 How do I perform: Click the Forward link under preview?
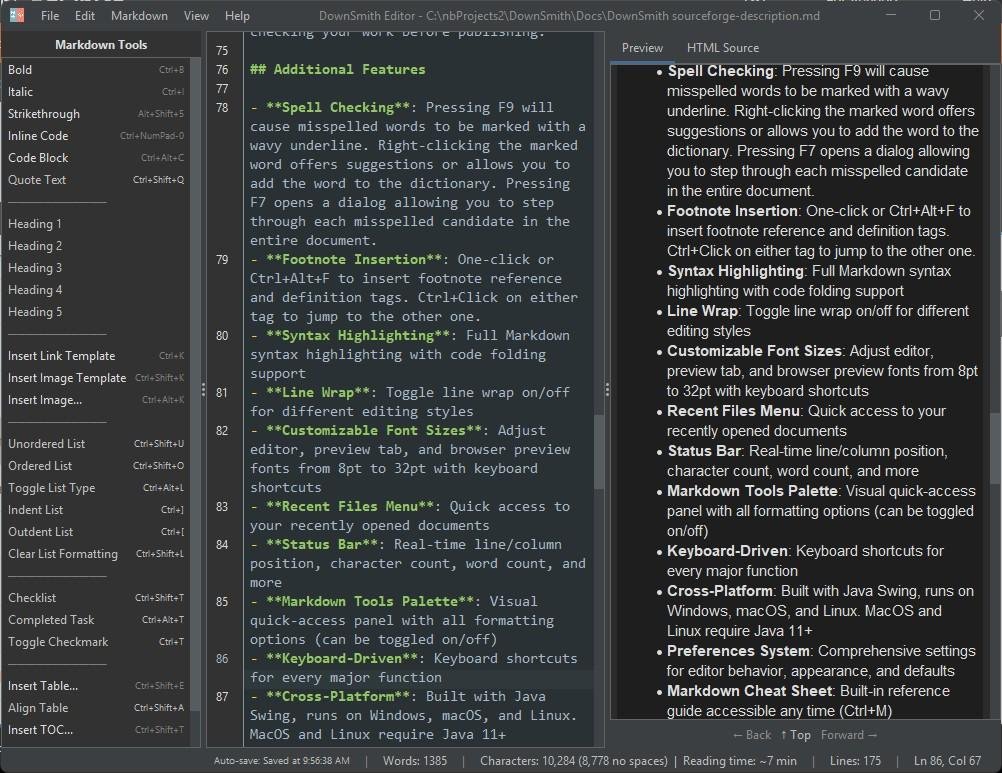849,735
